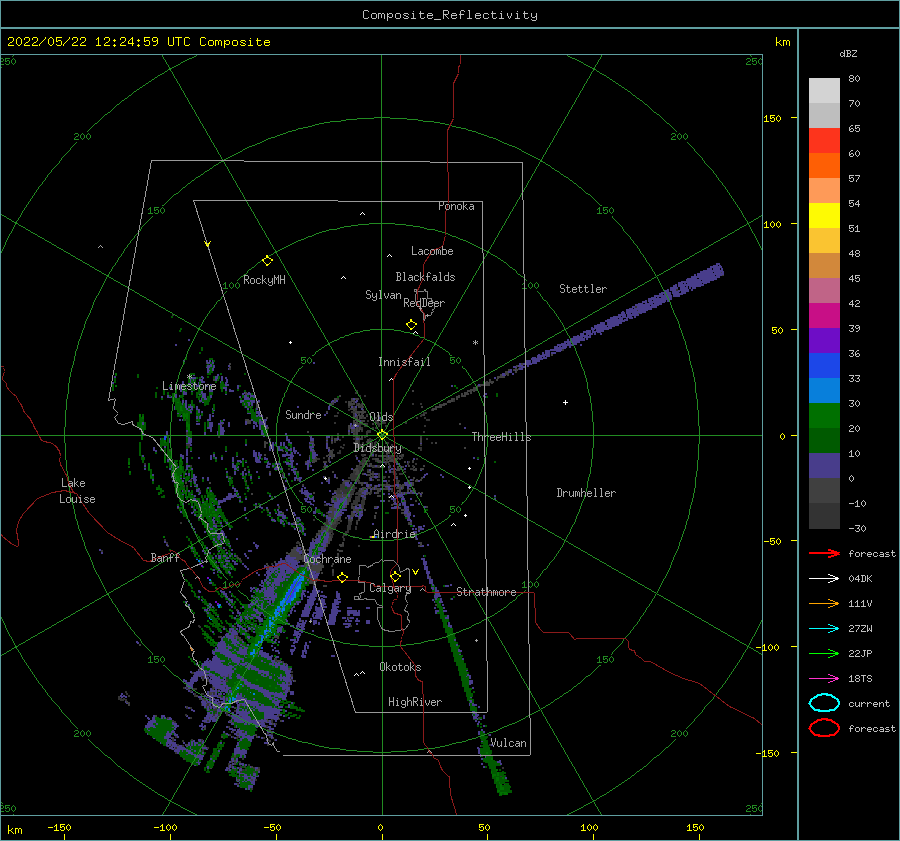Click the -150 value on bottom axis
Viewport: 900px width, 841px height.
[x=59, y=827]
